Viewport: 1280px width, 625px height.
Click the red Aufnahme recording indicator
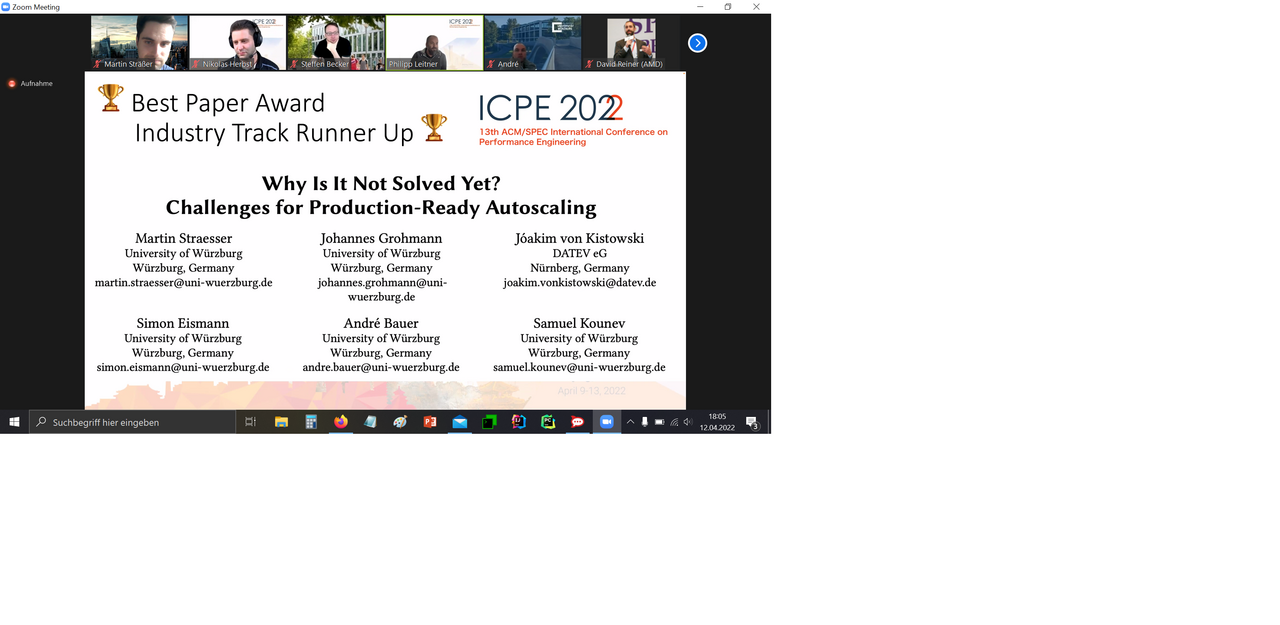(12, 84)
